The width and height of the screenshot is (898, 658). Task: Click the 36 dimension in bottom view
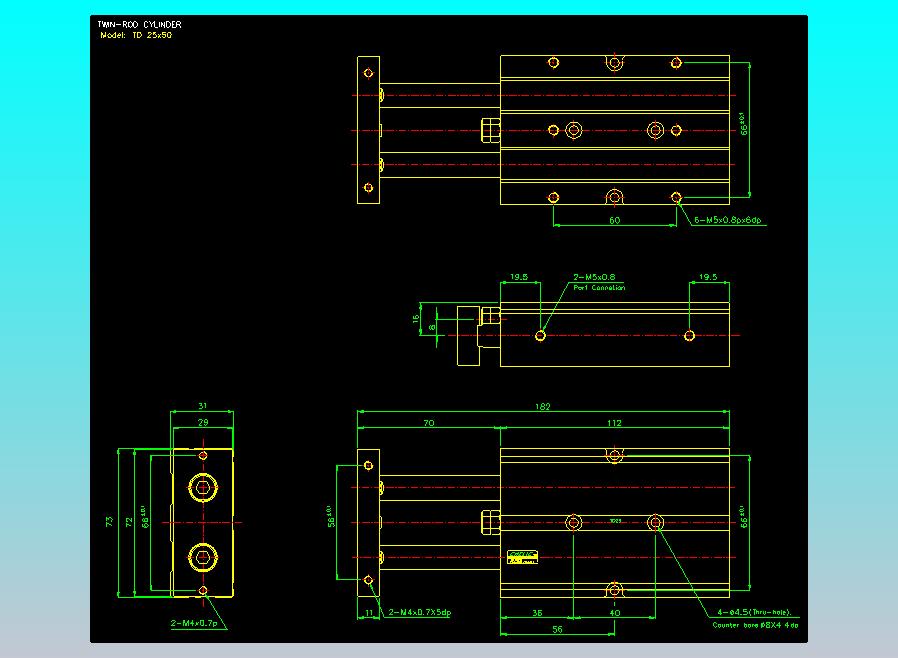[x=537, y=613]
